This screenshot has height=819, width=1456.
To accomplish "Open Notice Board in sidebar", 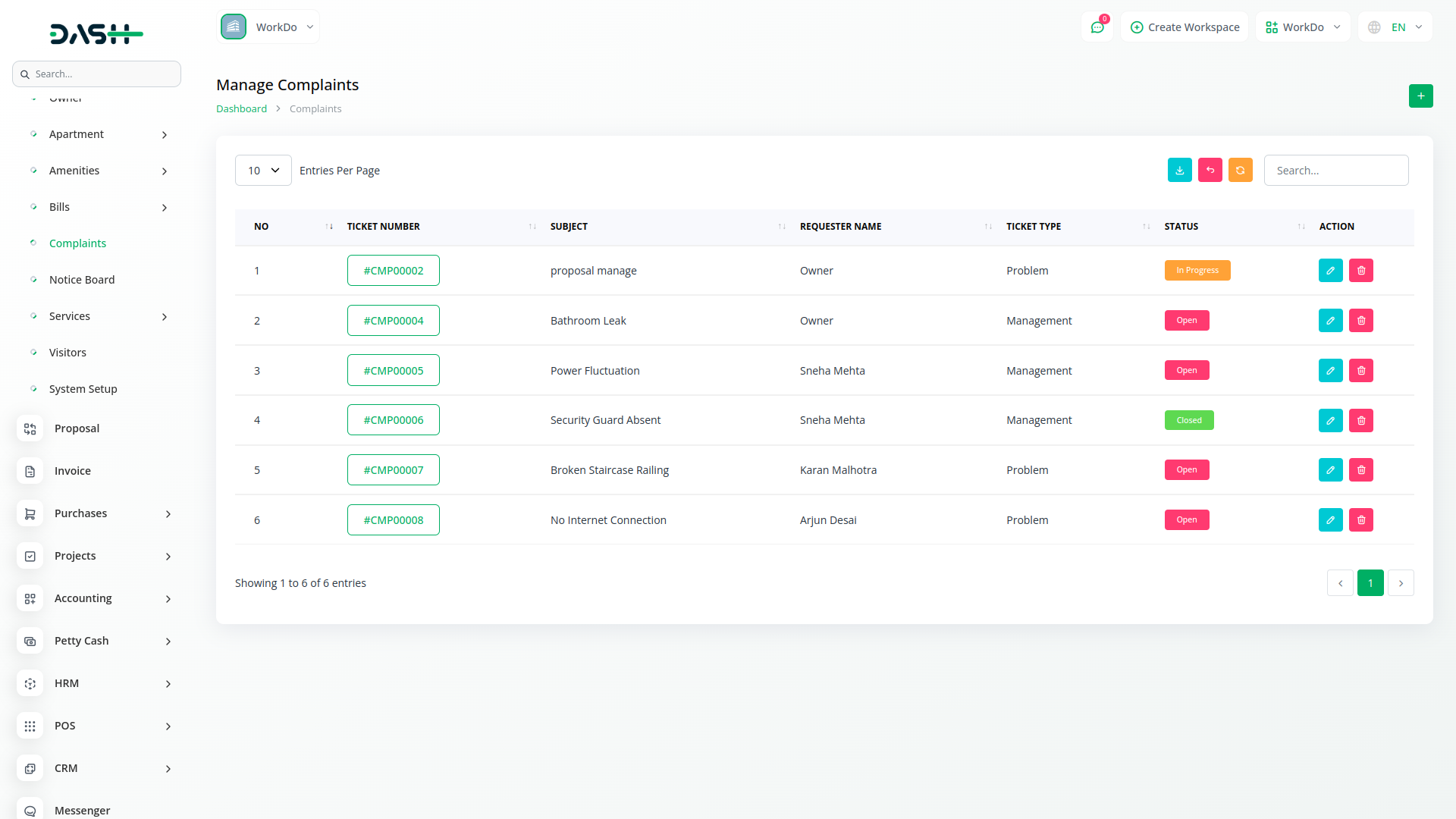I will (x=82, y=280).
